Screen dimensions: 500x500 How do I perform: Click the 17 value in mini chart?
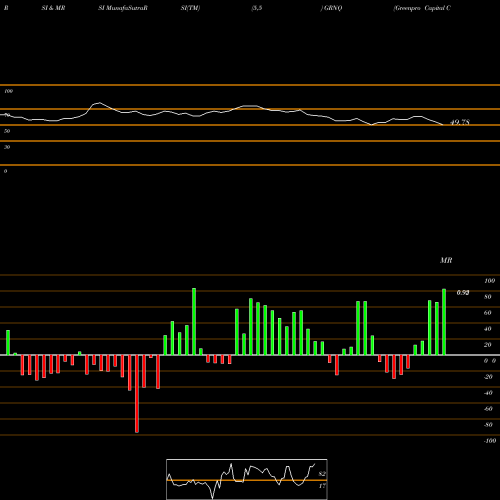[322, 486]
